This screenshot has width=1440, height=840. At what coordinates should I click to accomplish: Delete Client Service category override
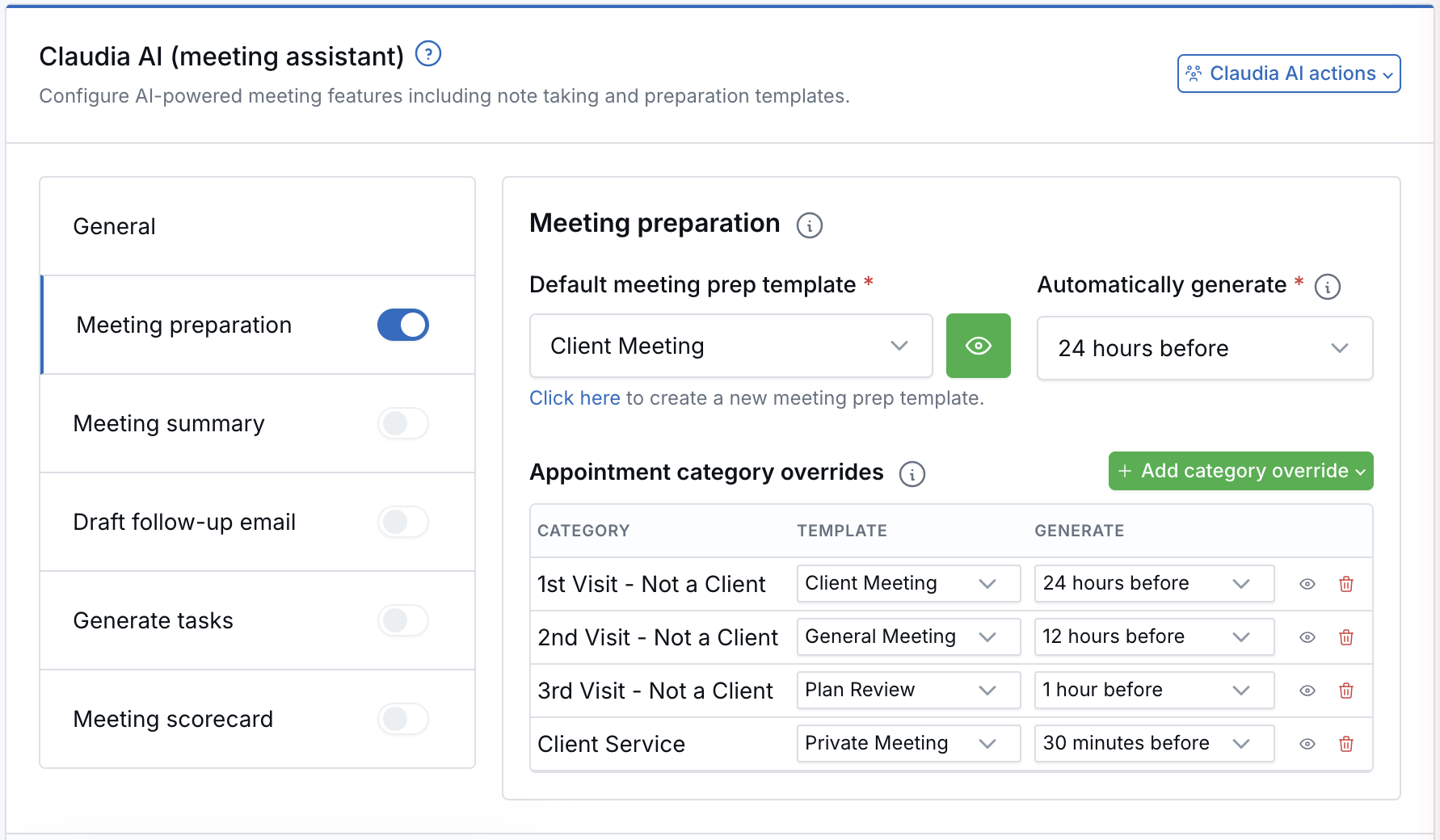1346,744
